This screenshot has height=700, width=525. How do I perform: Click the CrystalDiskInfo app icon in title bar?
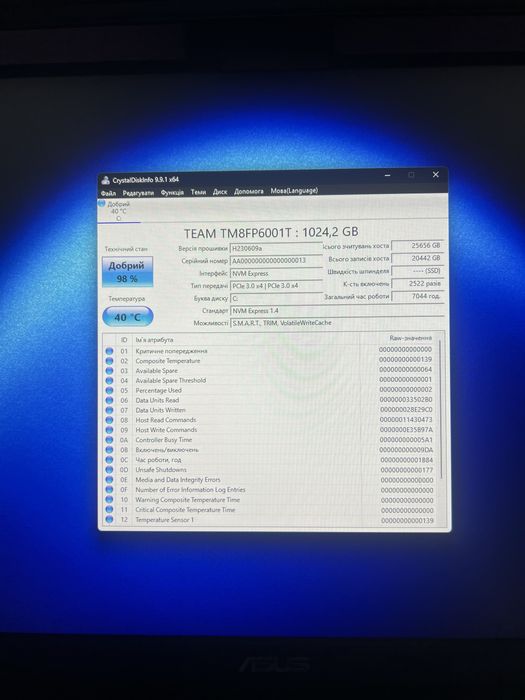(105, 180)
